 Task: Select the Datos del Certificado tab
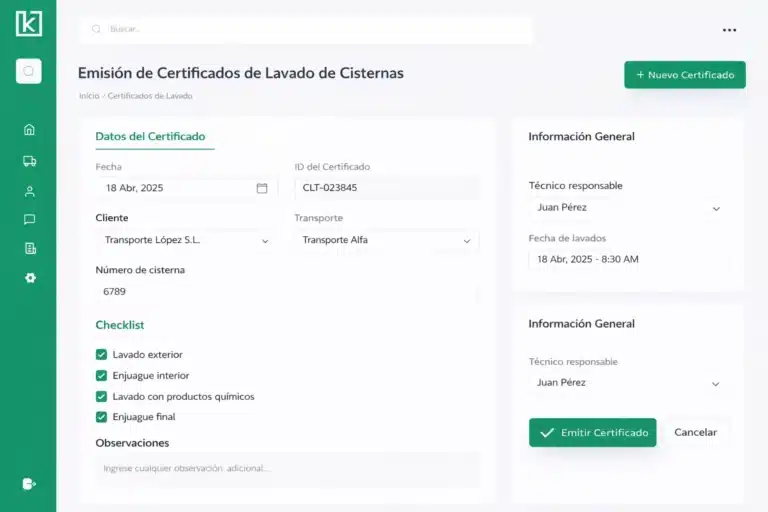click(x=150, y=137)
